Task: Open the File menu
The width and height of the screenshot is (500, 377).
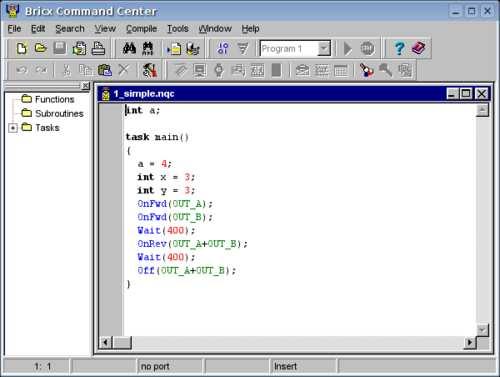Action: pyautogui.click(x=14, y=29)
